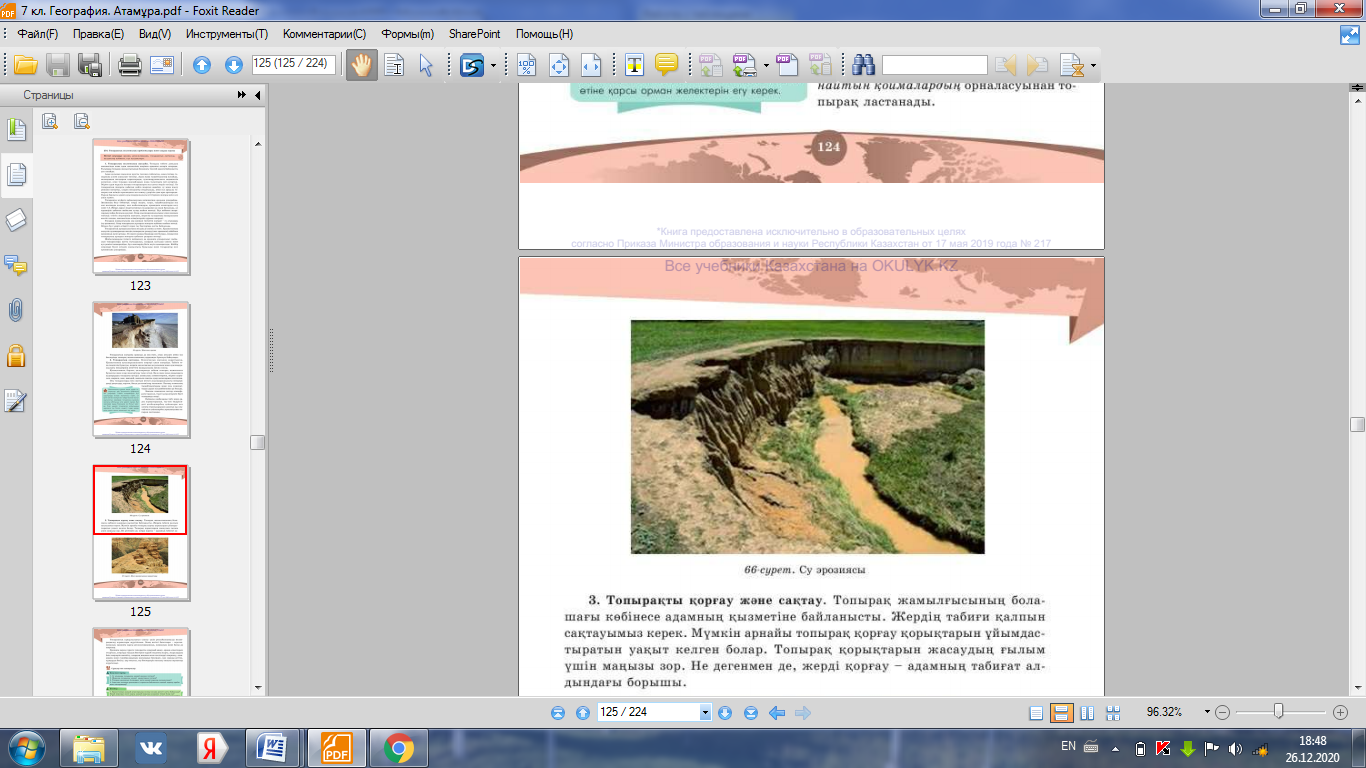Toggle full screen mode icon at top right
This screenshot has height=768, width=1366.
[x=1349, y=34]
